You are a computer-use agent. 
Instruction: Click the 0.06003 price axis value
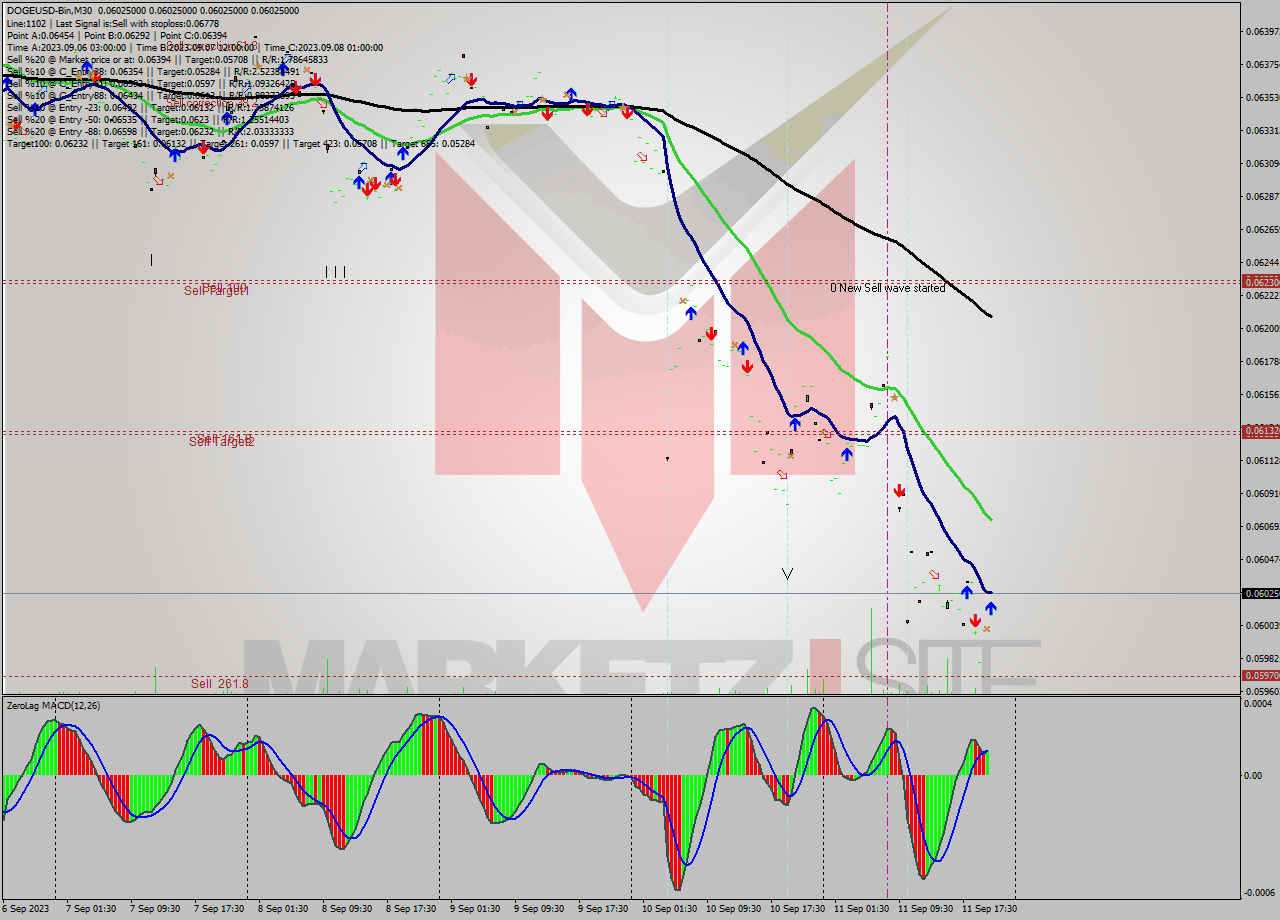click(1262, 625)
